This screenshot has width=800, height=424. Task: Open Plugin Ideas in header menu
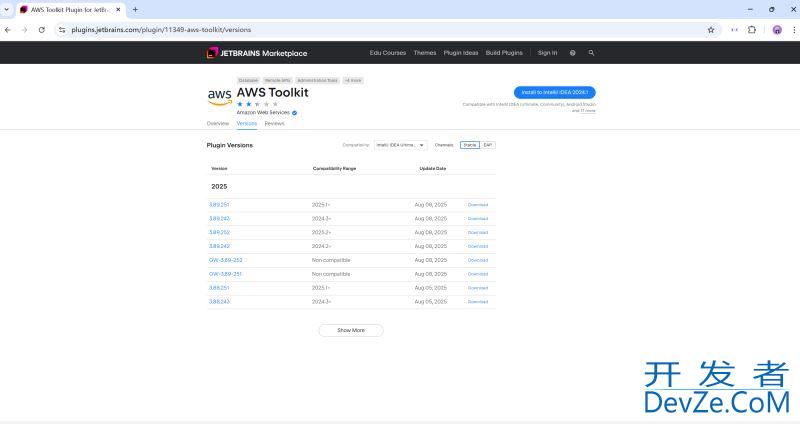pyautogui.click(x=461, y=53)
